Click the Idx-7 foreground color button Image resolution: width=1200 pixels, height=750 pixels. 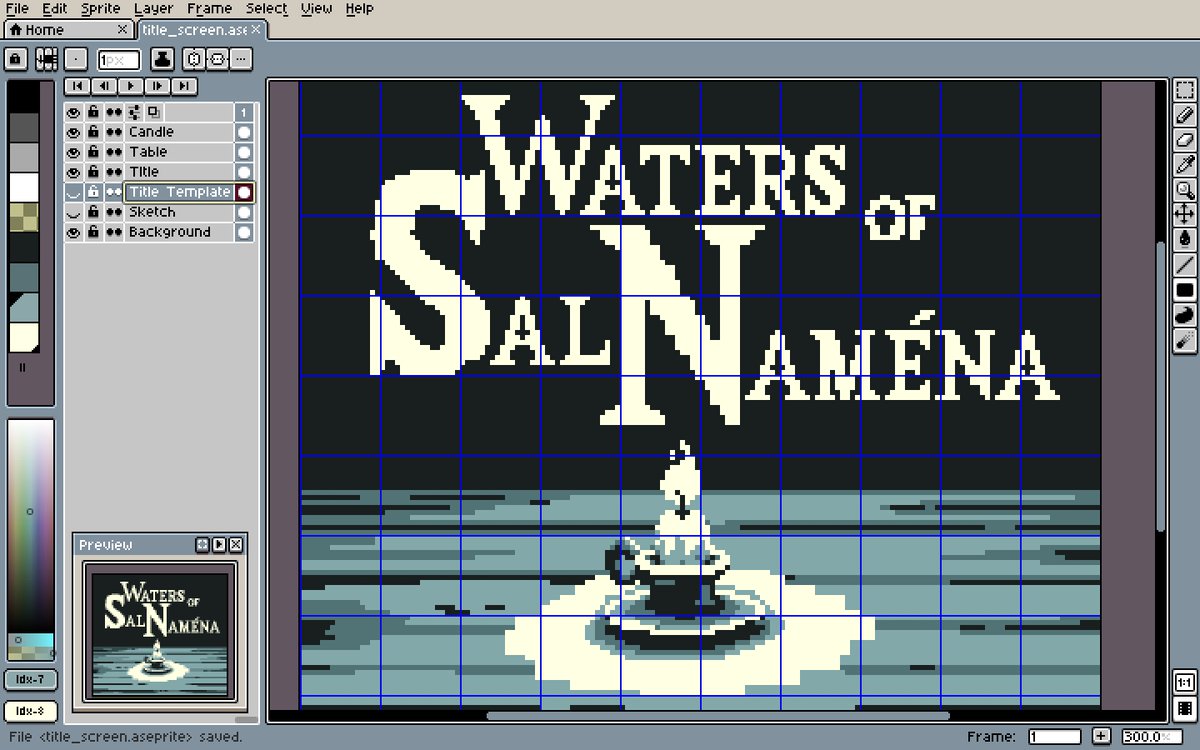coord(31,680)
